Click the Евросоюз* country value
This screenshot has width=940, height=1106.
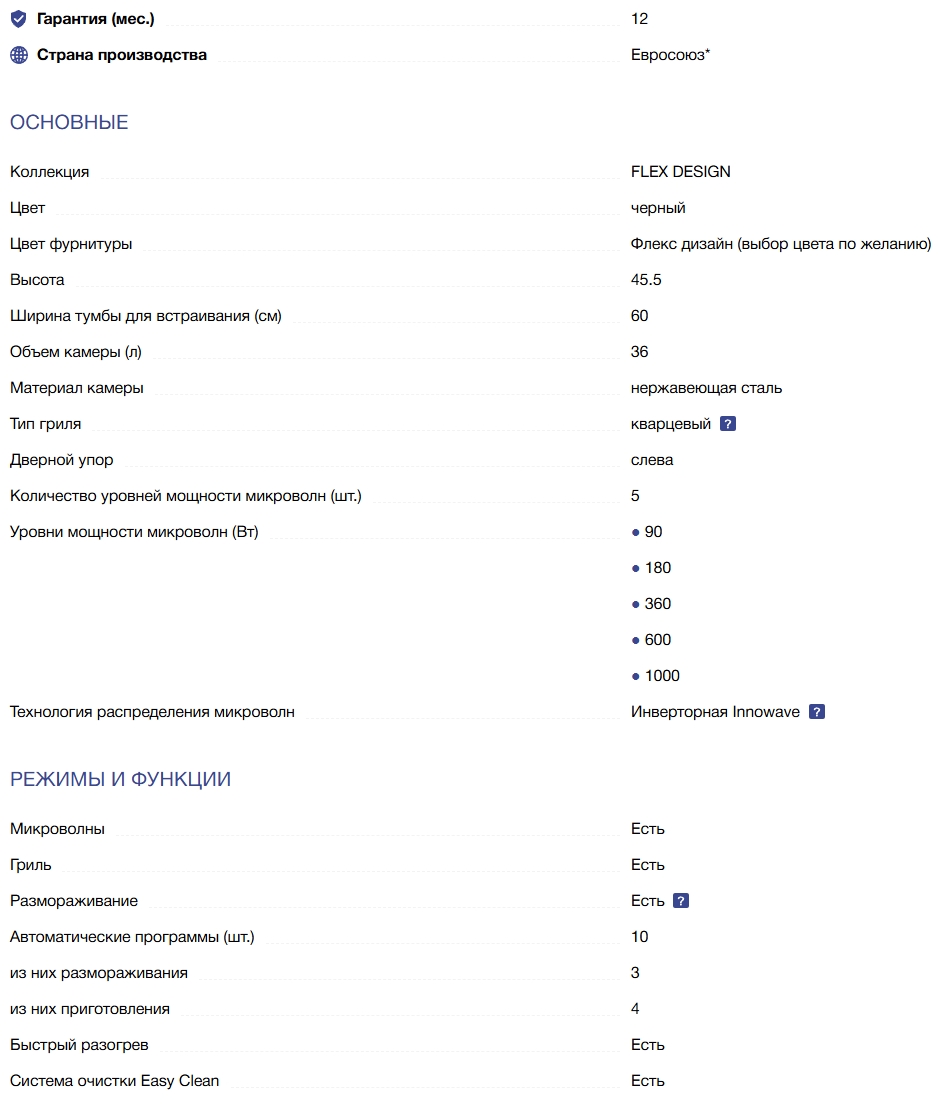tap(670, 55)
